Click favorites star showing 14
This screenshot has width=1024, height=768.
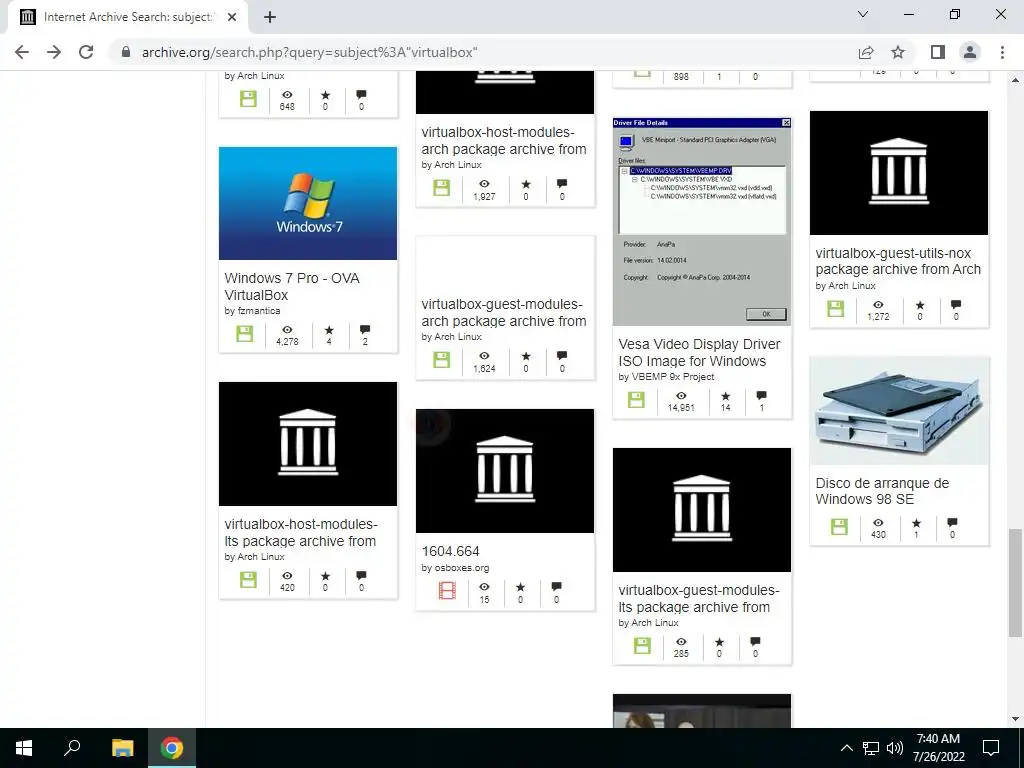coord(726,396)
